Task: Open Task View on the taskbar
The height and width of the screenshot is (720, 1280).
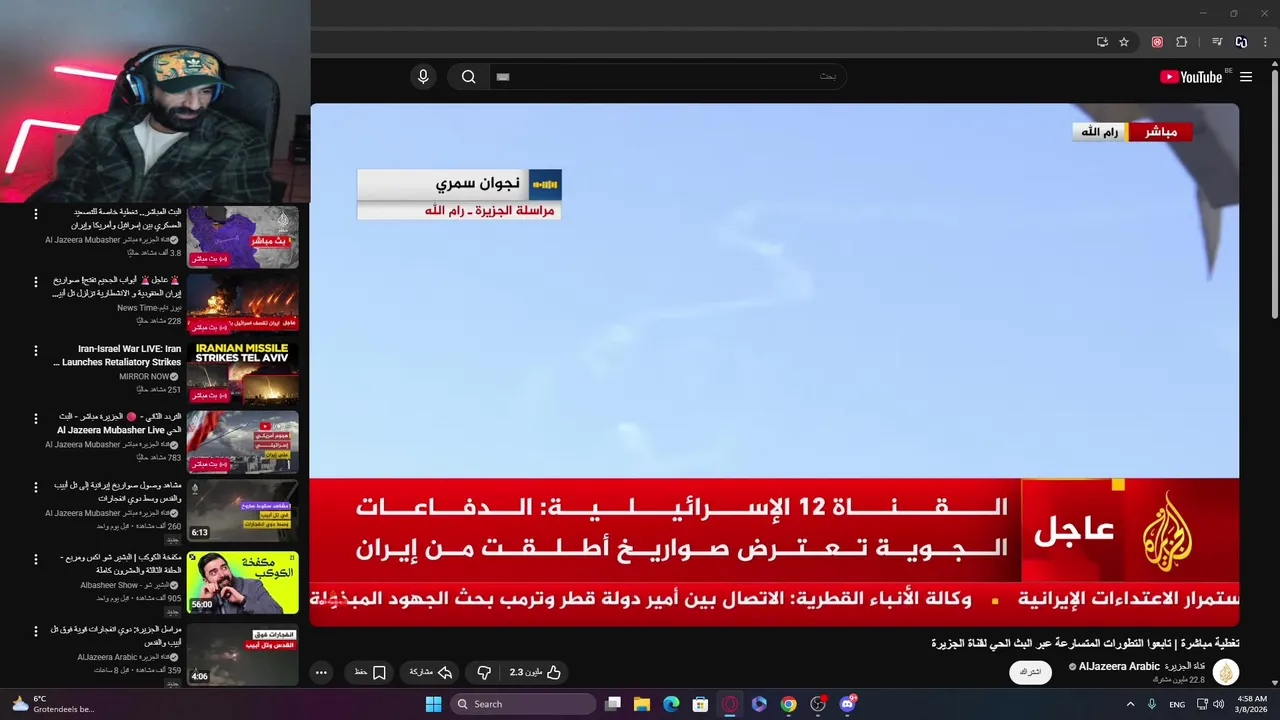Action: click(613, 704)
